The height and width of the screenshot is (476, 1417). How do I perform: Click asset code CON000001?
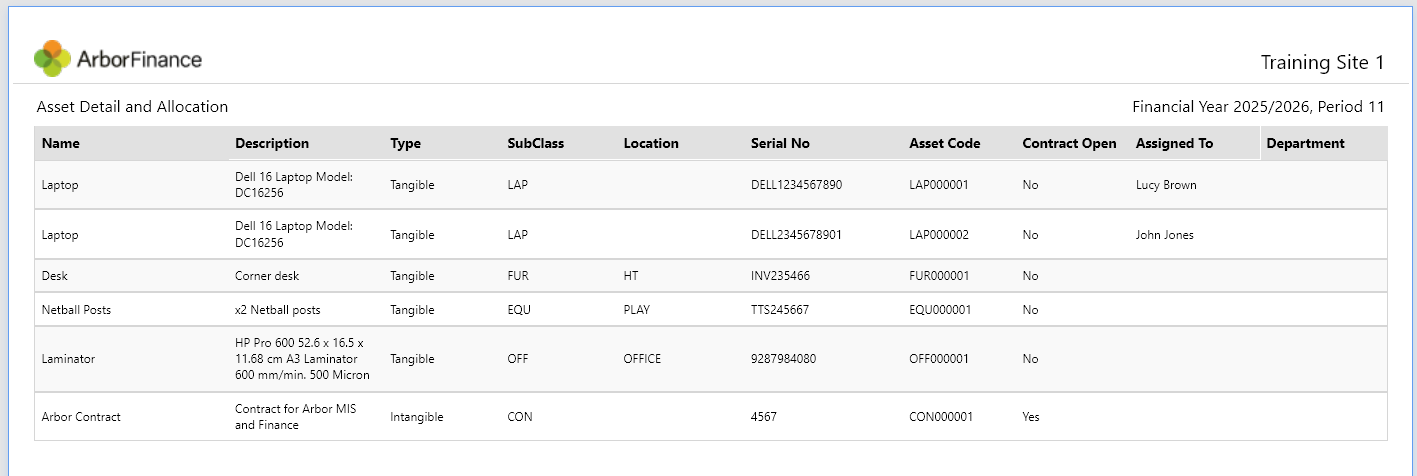pos(941,417)
